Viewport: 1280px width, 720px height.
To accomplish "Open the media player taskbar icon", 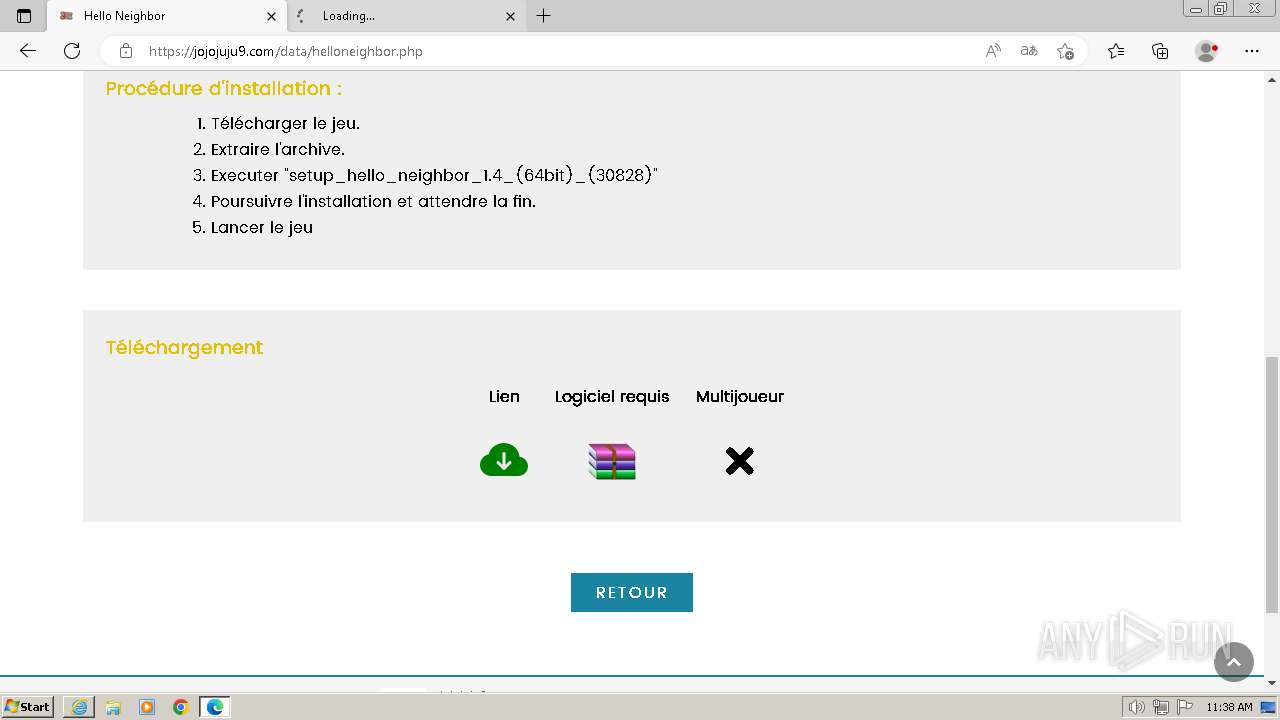I will coord(147,707).
